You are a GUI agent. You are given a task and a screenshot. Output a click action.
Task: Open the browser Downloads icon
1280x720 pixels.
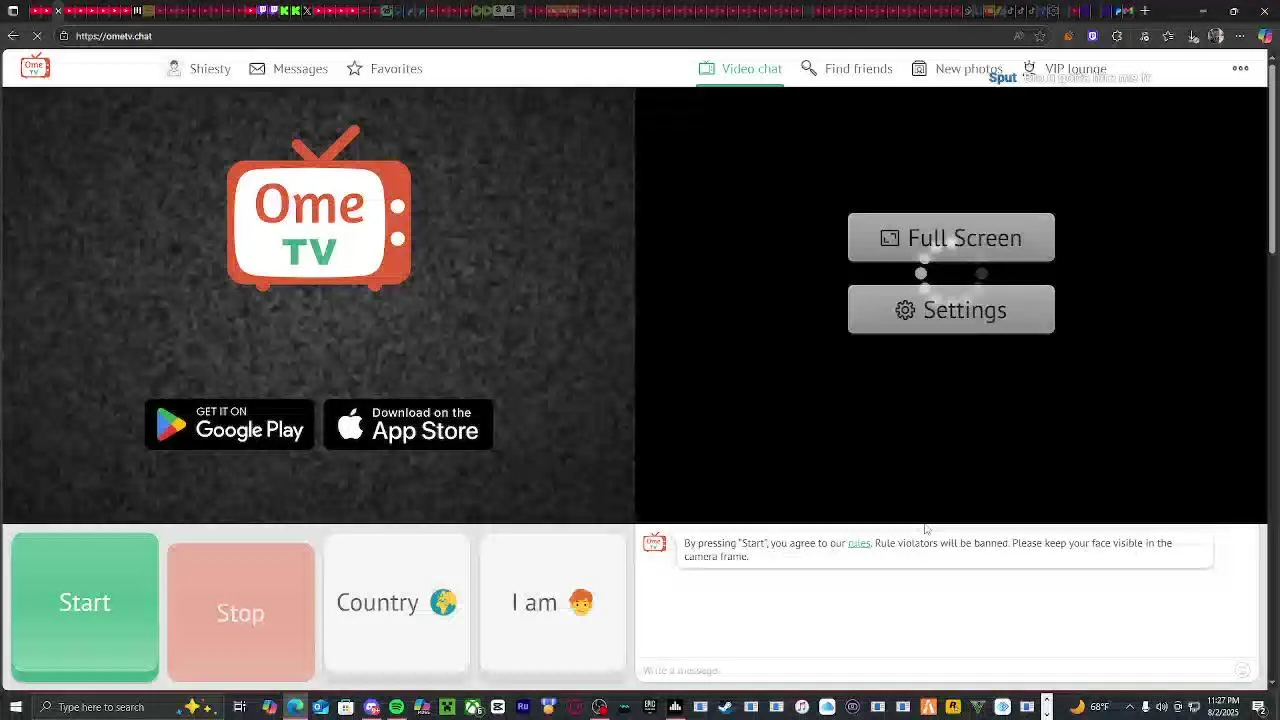[x=1193, y=36]
